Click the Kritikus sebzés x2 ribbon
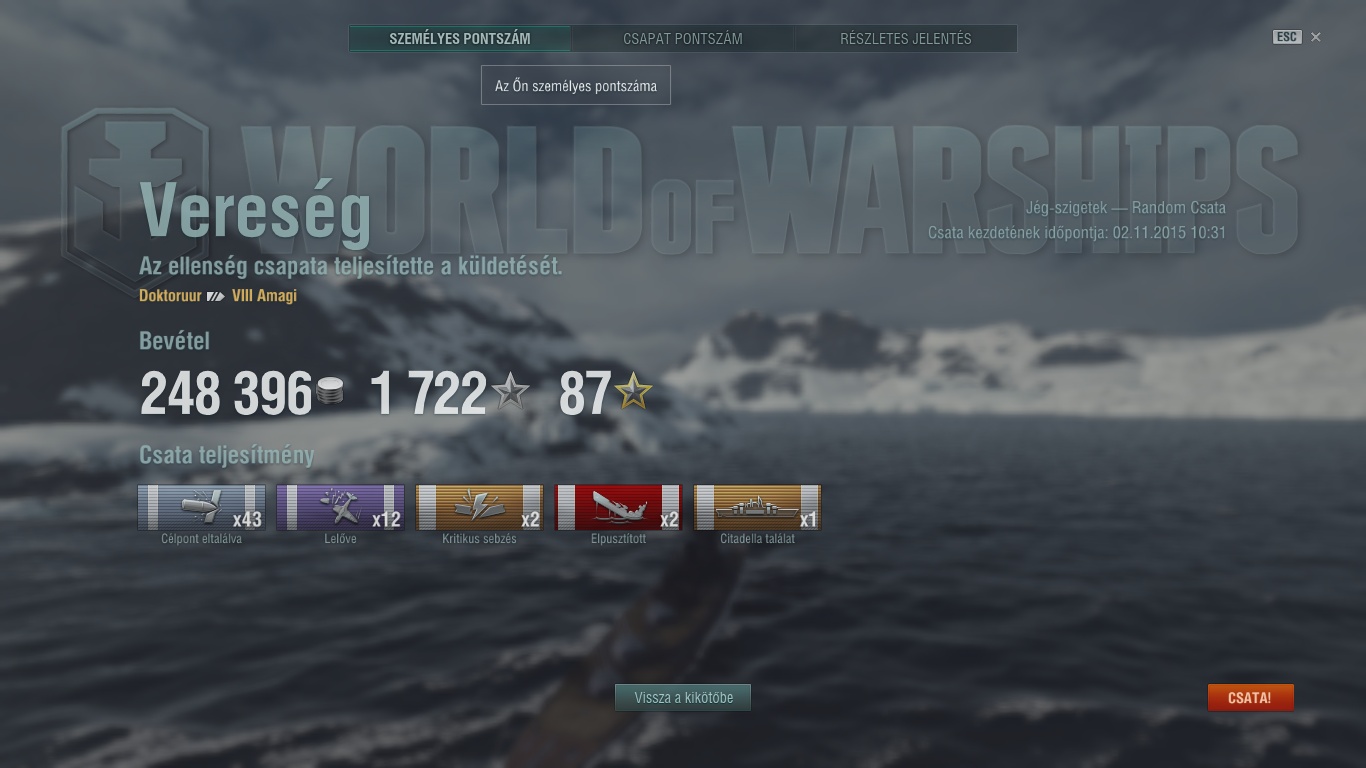The width and height of the screenshot is (1366, 768). tap(479, 507)
